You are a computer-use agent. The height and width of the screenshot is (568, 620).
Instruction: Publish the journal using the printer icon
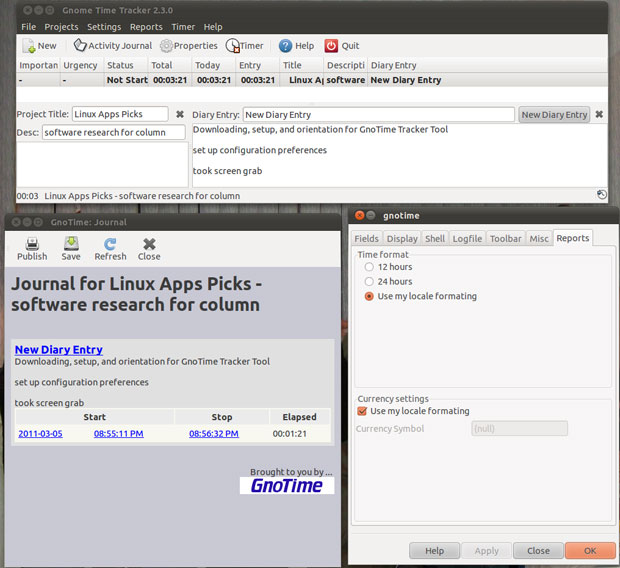tap(32, 244)
